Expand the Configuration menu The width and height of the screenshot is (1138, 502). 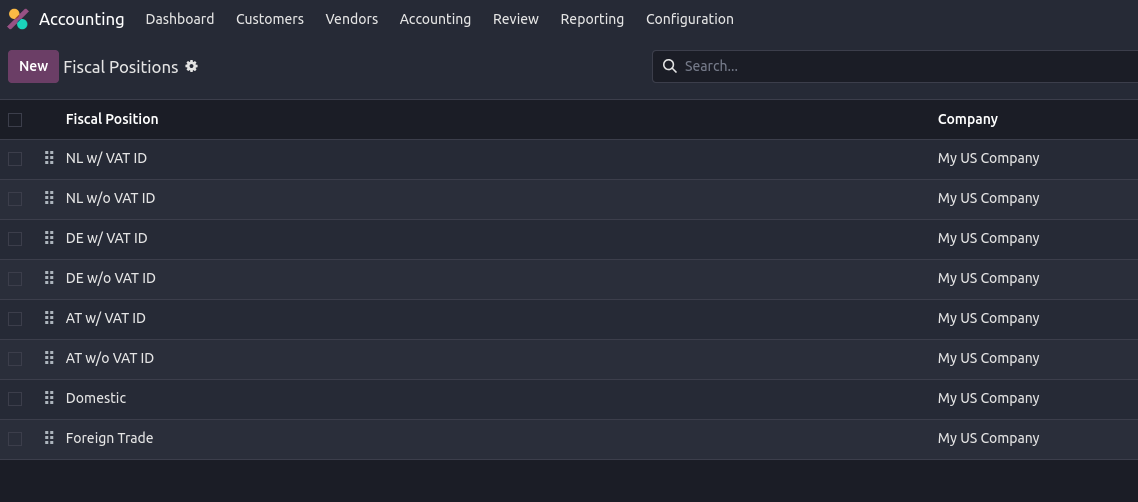point(689,19)
